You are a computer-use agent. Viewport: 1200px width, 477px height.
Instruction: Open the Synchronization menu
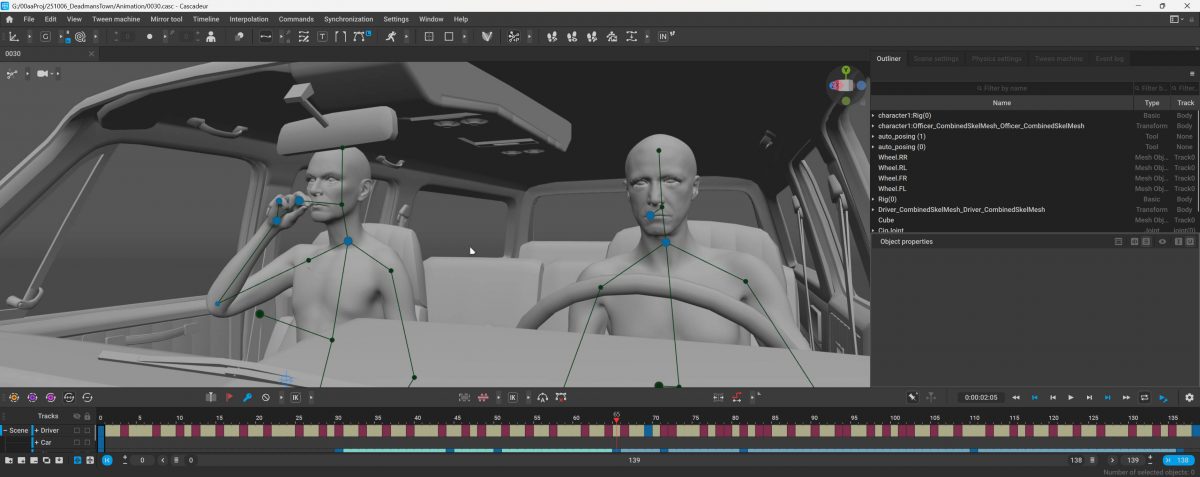pyautogui.click(x=349, y=19)
